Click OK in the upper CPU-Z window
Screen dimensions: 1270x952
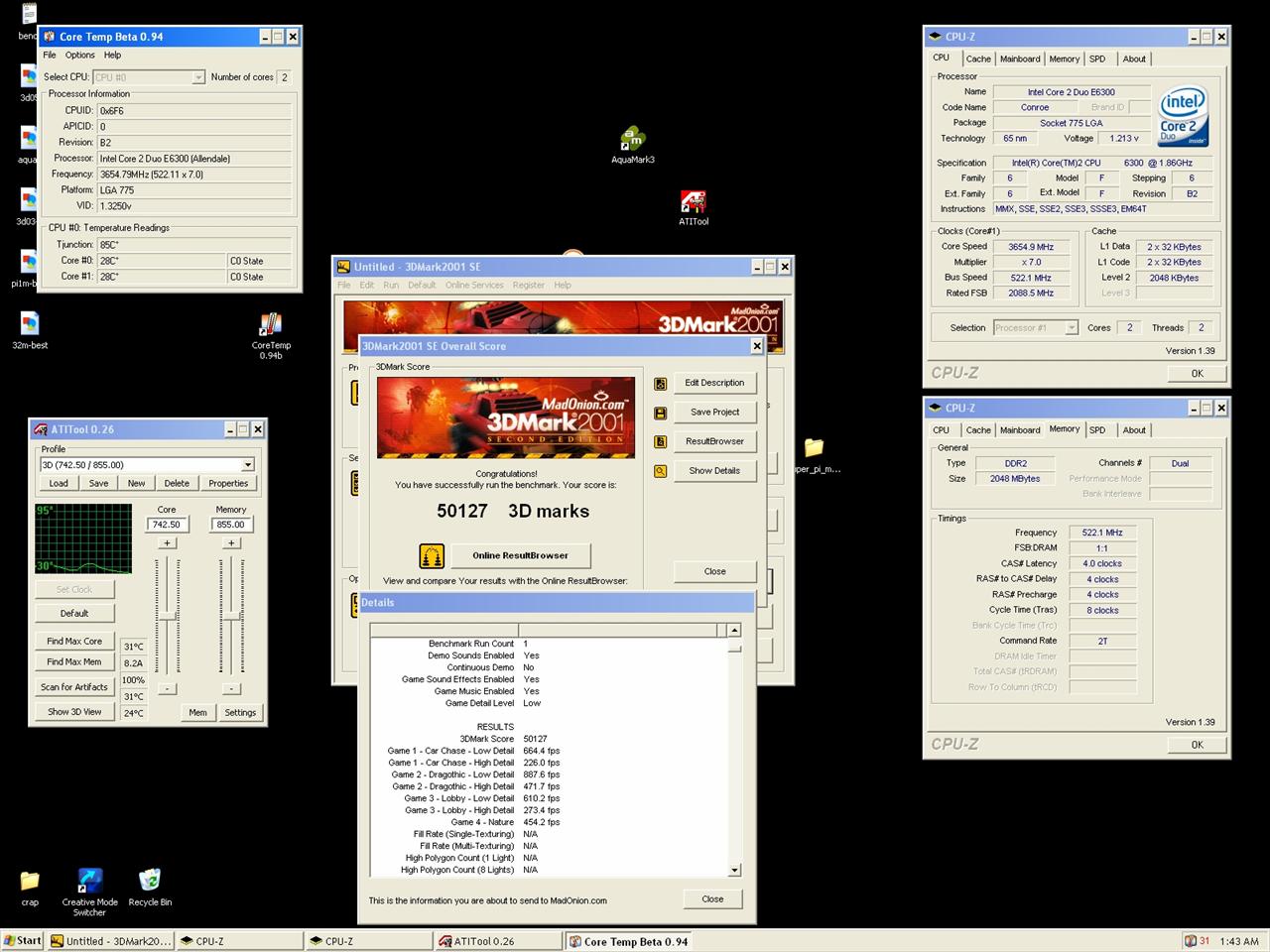(1197, 374)
